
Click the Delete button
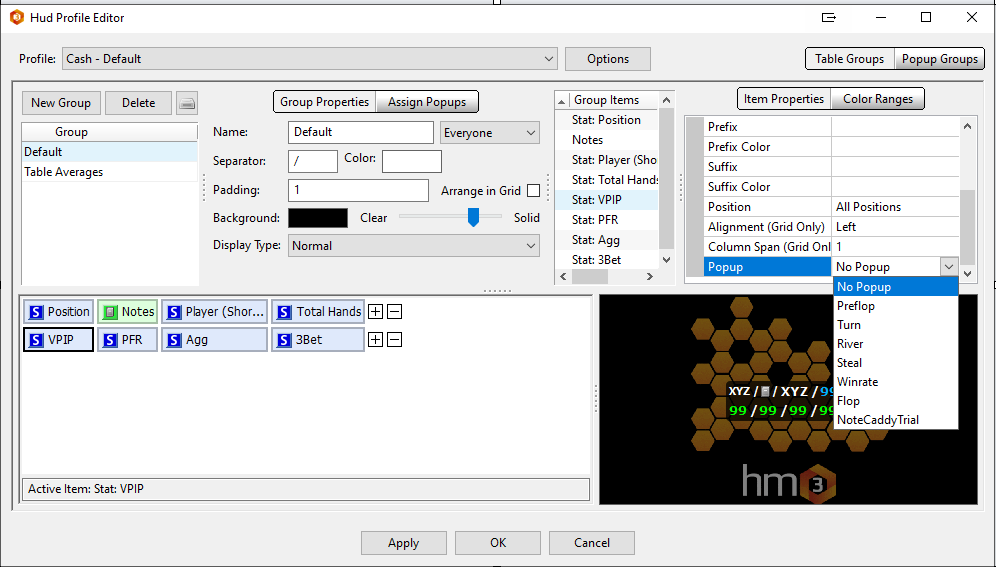pos(138,103)
